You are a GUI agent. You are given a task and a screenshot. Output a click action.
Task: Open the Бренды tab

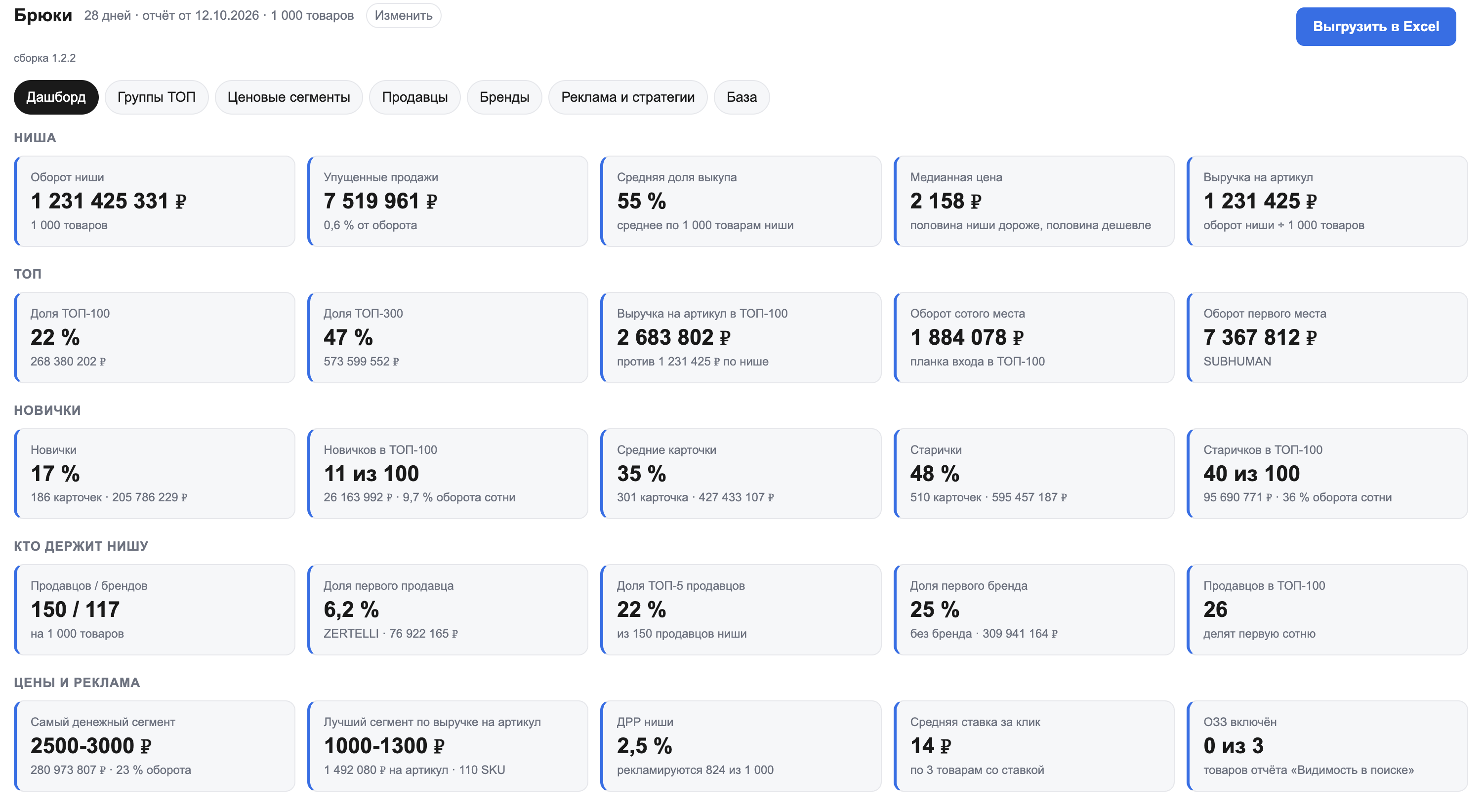[x=504, y=97]
